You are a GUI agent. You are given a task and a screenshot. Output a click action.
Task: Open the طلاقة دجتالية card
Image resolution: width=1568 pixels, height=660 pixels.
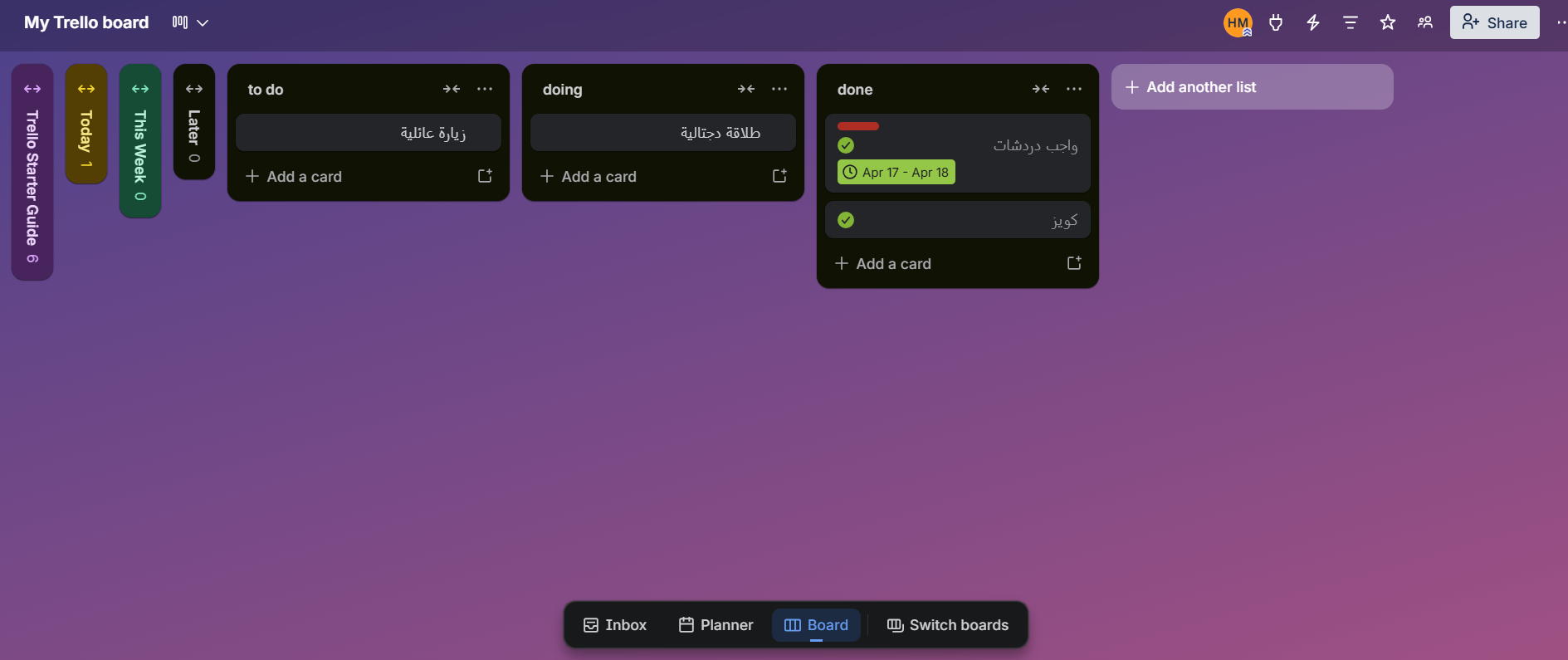click(663, 133)
